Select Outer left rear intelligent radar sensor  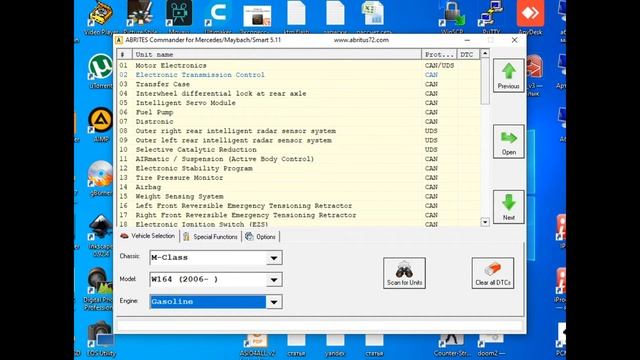point(299,140)
